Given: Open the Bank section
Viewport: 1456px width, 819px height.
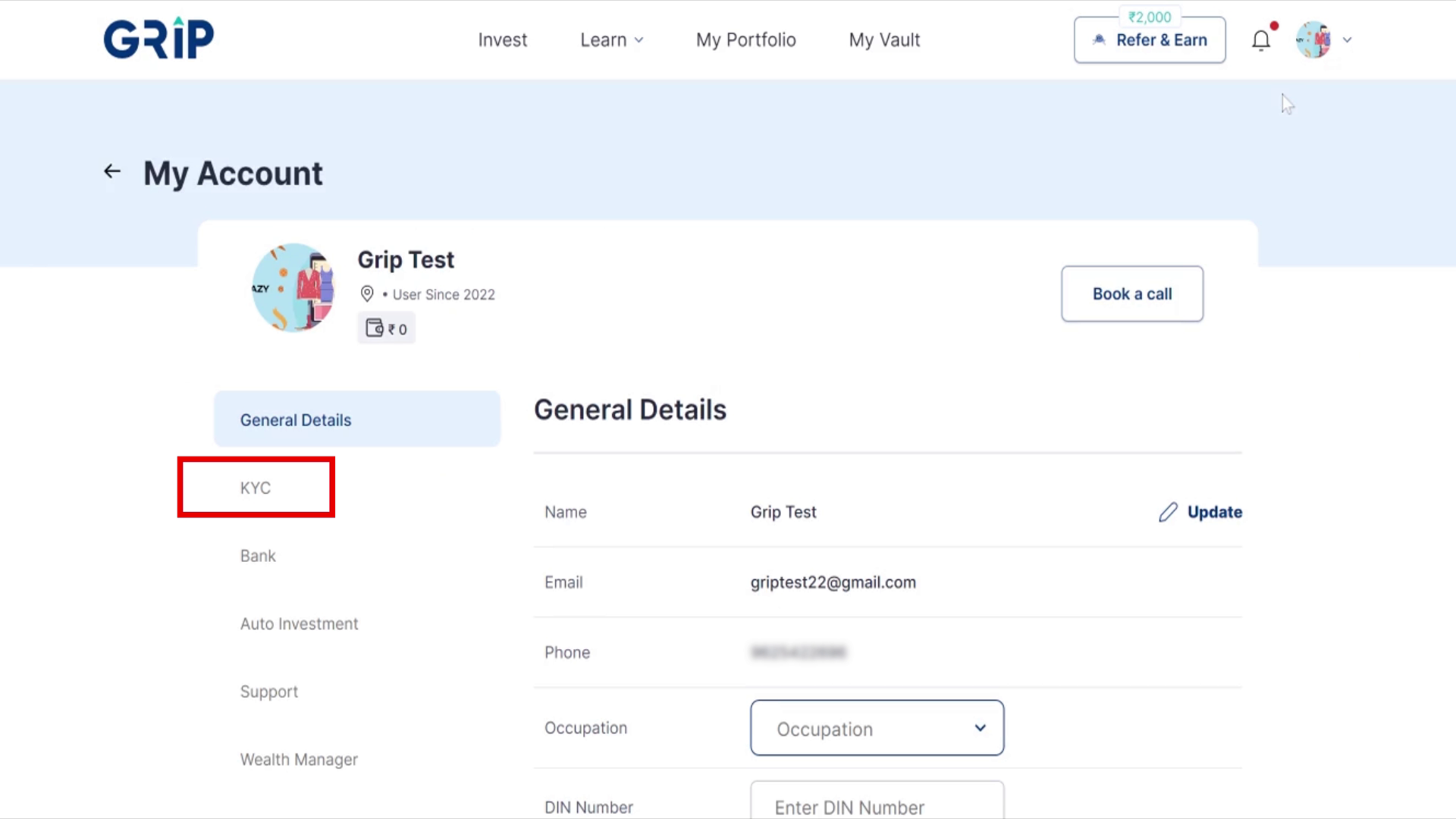Looking at the screenshot, I should (x=258, y=556).
